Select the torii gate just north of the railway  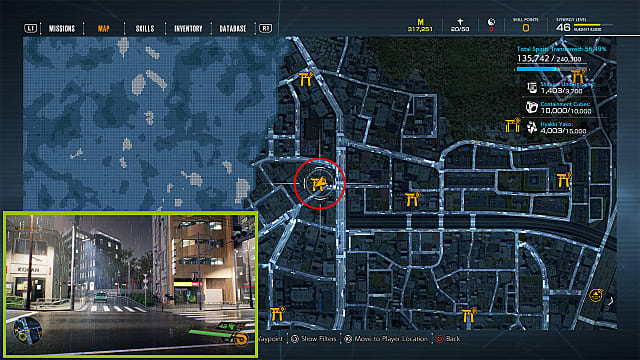point(413,199)
